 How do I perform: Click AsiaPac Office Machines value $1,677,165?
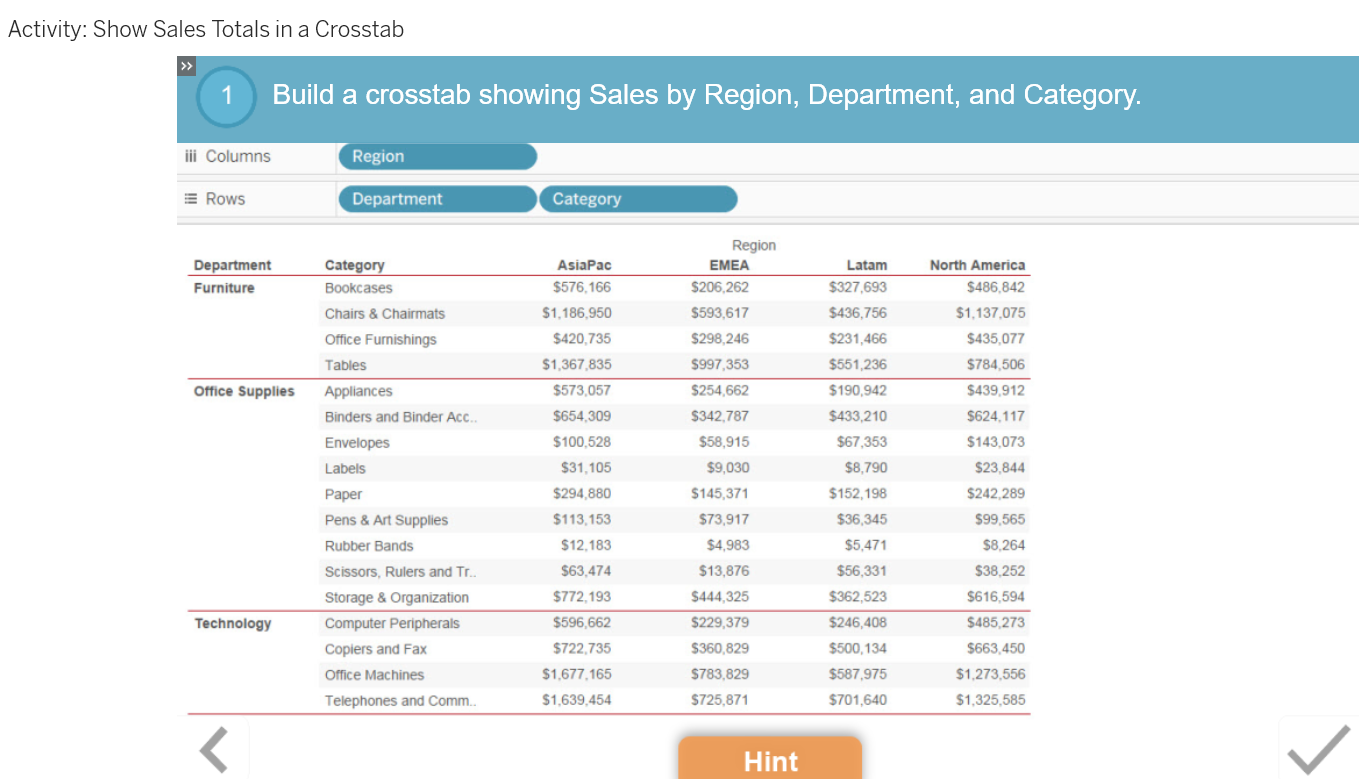pyautogui.click(x=577, y=675)
